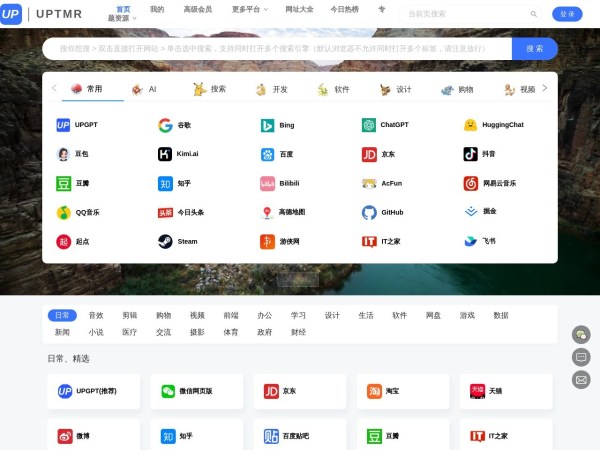Click the GitHub icon
This screenshot has width=600, height=450.
[369, 212]
